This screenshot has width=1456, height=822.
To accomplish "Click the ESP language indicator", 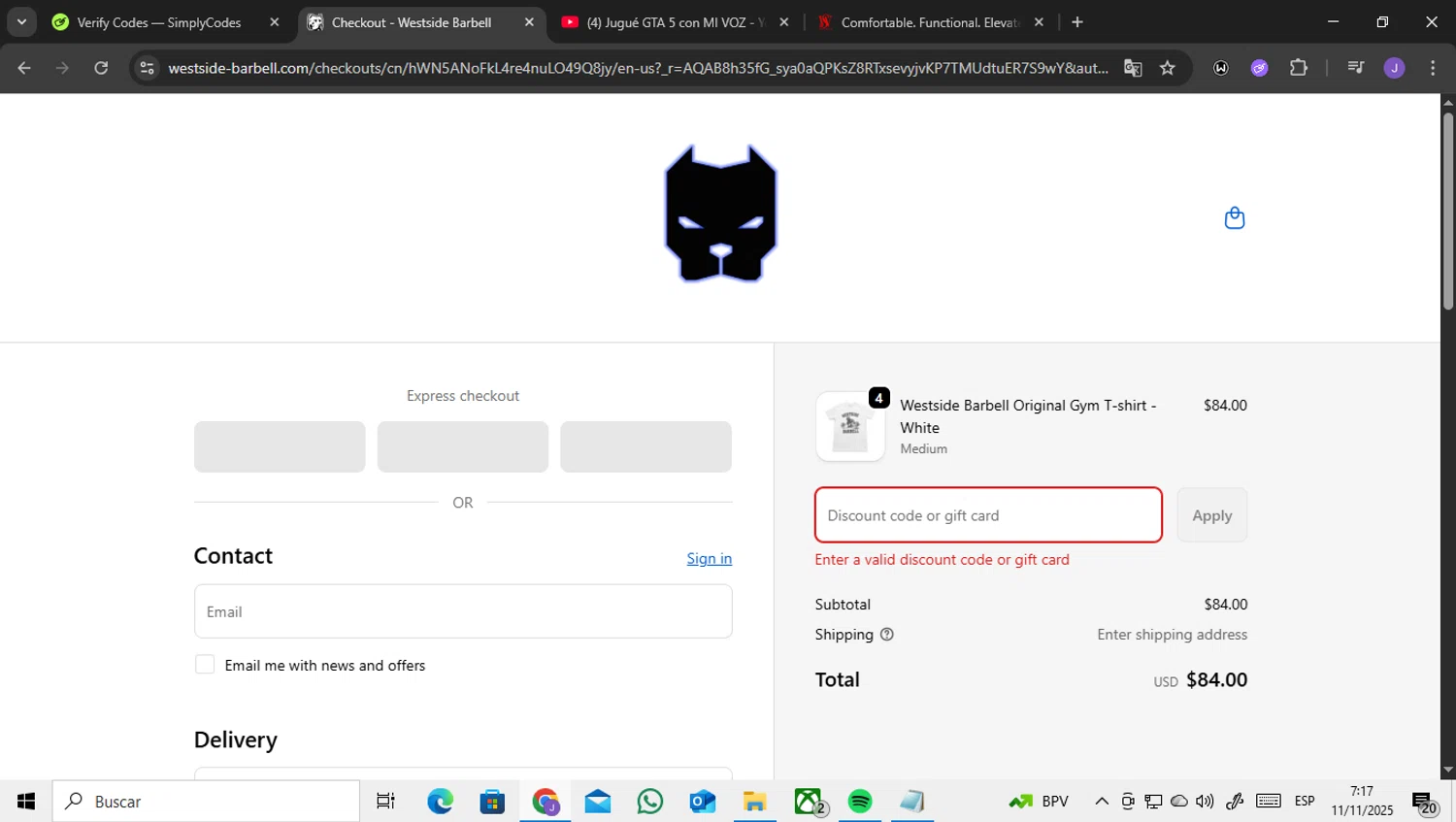I will [x=1305, y=802].
